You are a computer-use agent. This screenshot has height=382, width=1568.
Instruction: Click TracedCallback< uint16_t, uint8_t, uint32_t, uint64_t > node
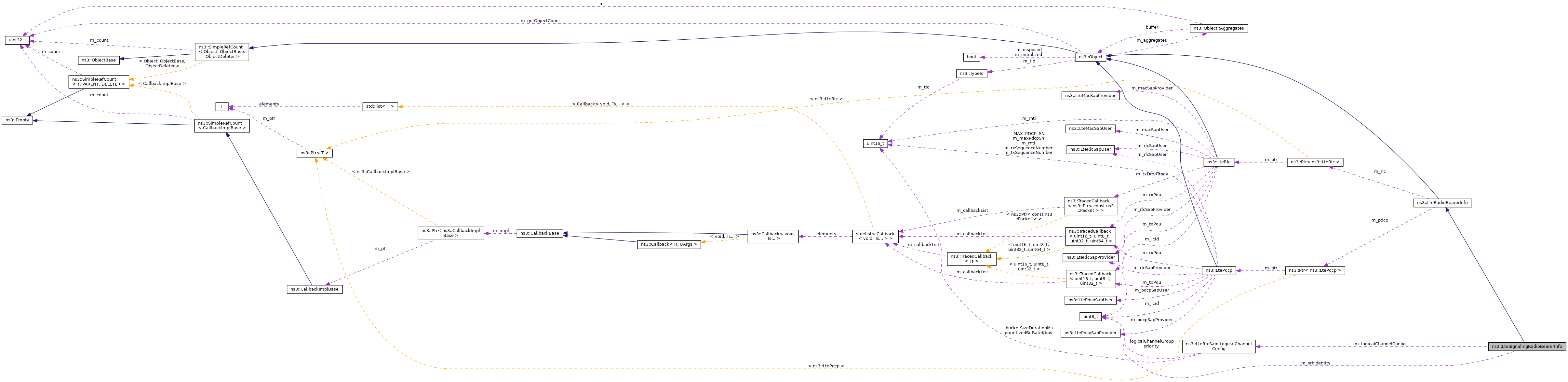coord(1090,236)
